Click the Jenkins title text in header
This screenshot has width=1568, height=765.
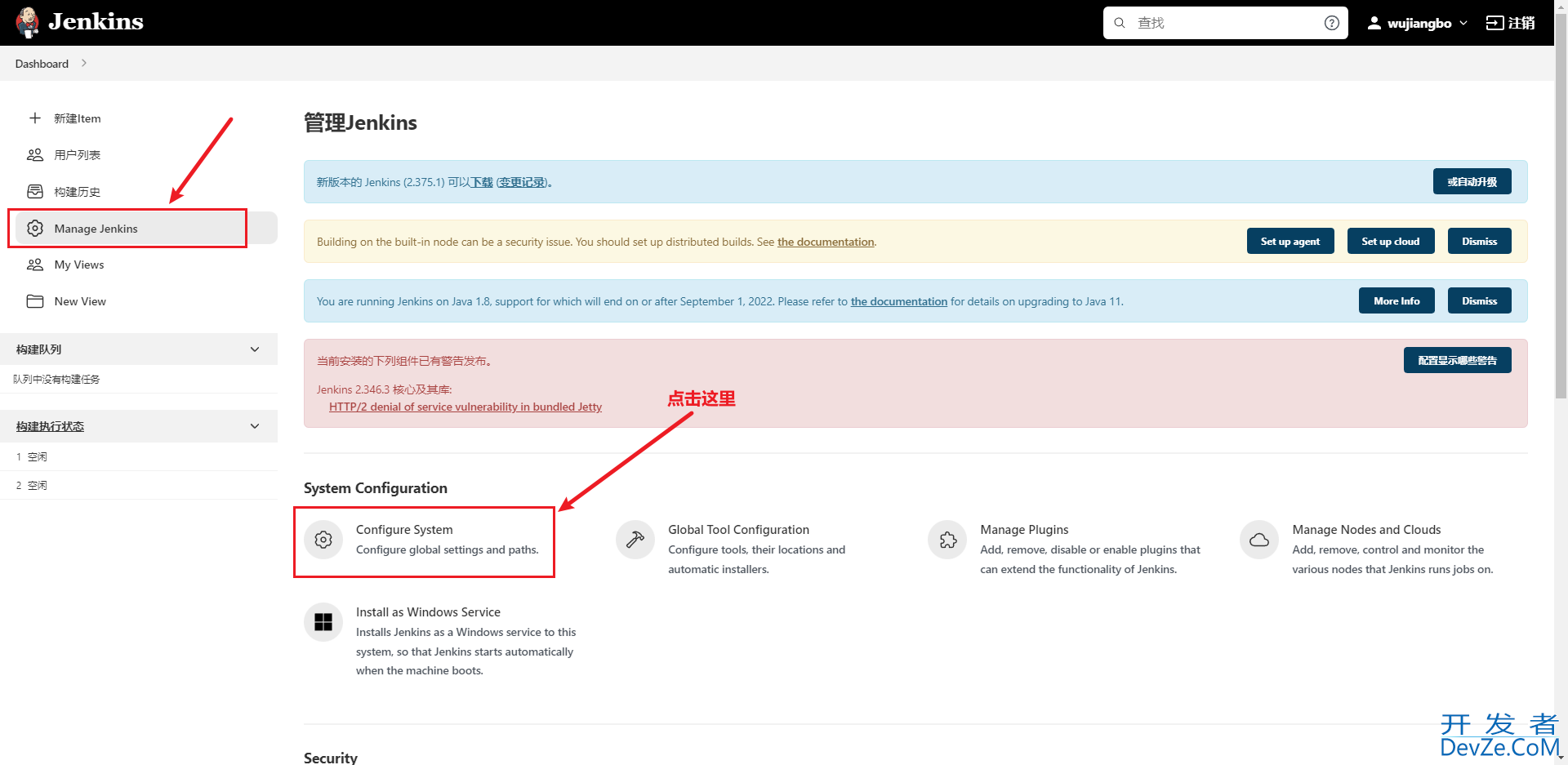coord(96,21)
